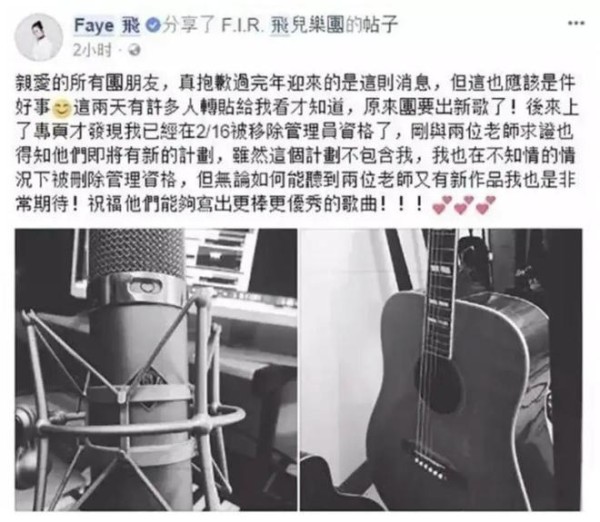600x522 pixels.
Task: Click the 2小时 post timestamp
Action: (92, 50)
